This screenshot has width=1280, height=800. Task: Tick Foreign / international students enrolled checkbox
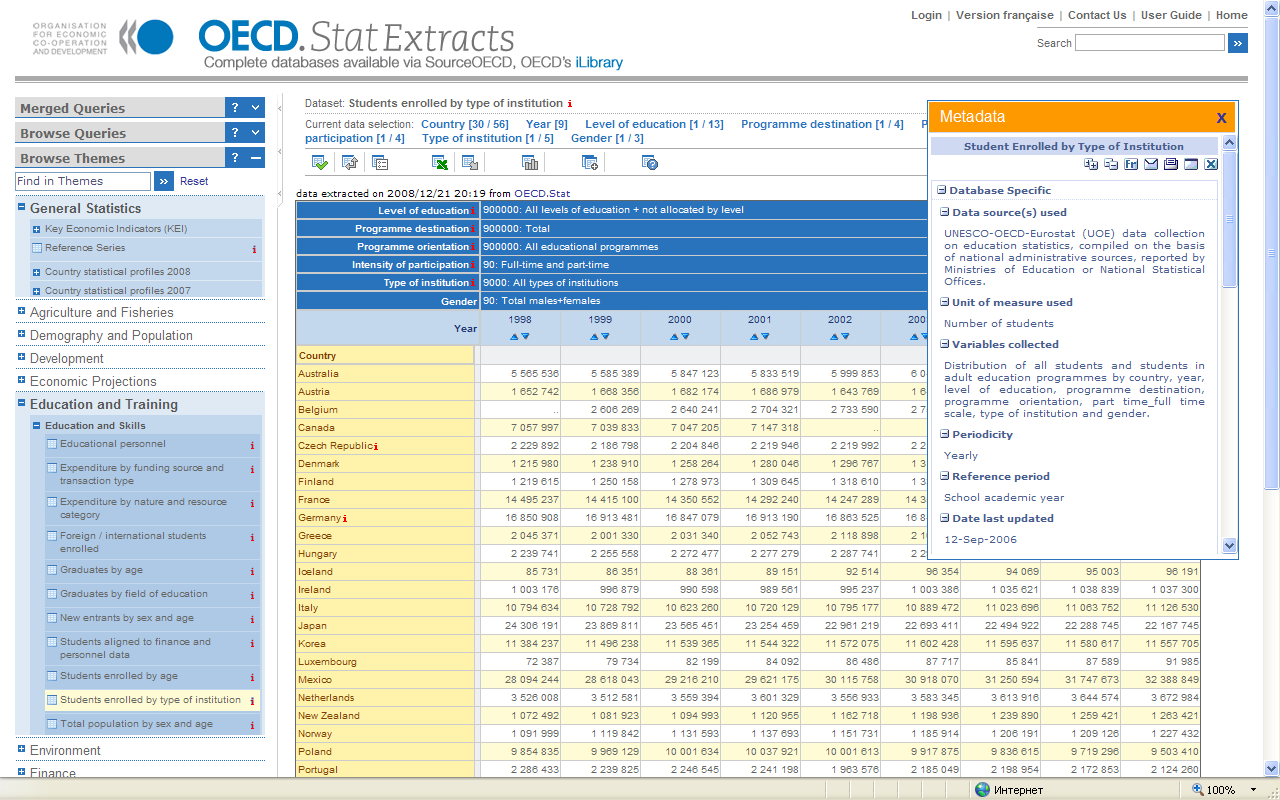click(x=52, y=536)
